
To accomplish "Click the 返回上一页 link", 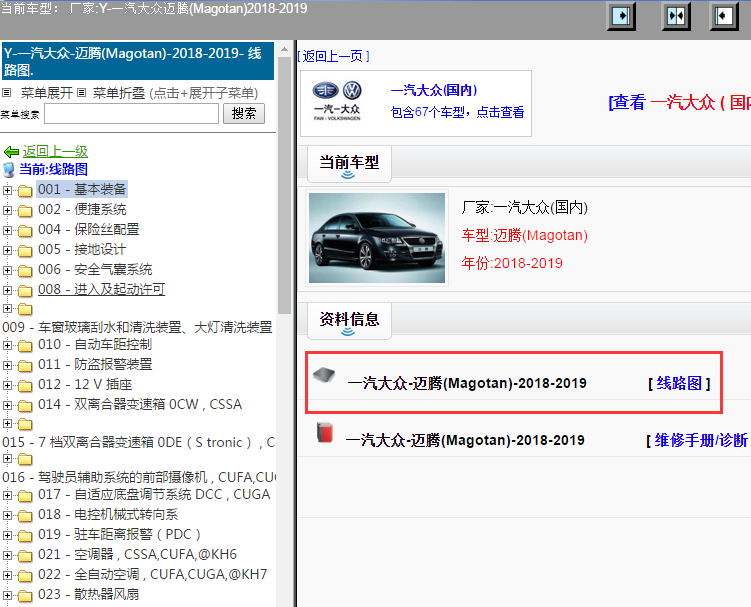I will (x=333, y=57).
